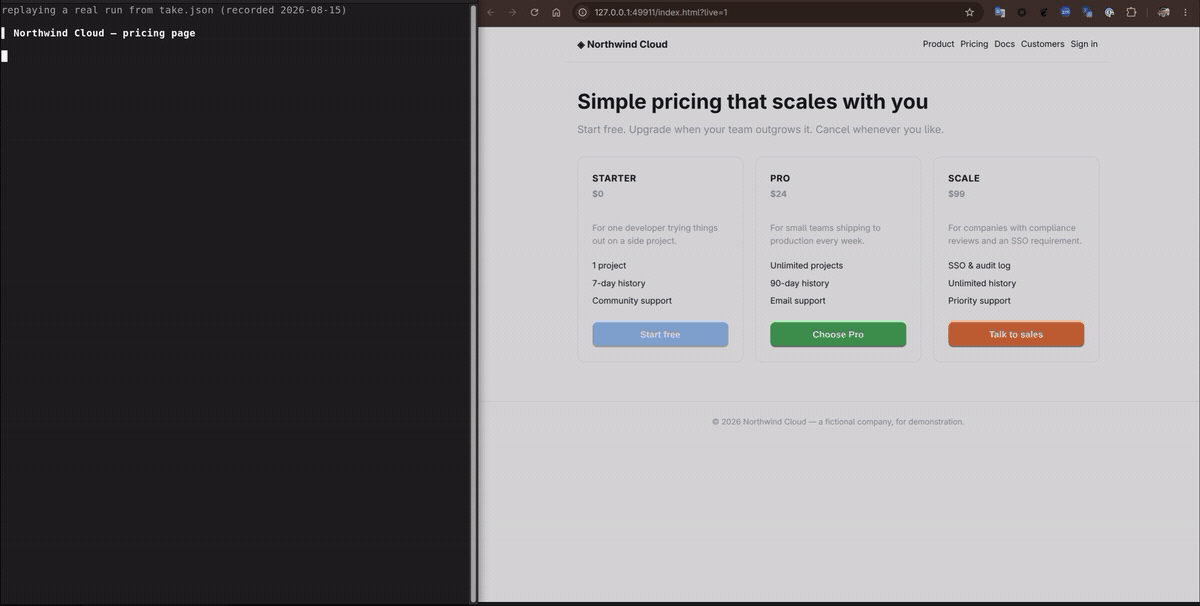Click 'Email support' feature
Viewport: 1200px width, 606px height.
click(x=798, y=301)
